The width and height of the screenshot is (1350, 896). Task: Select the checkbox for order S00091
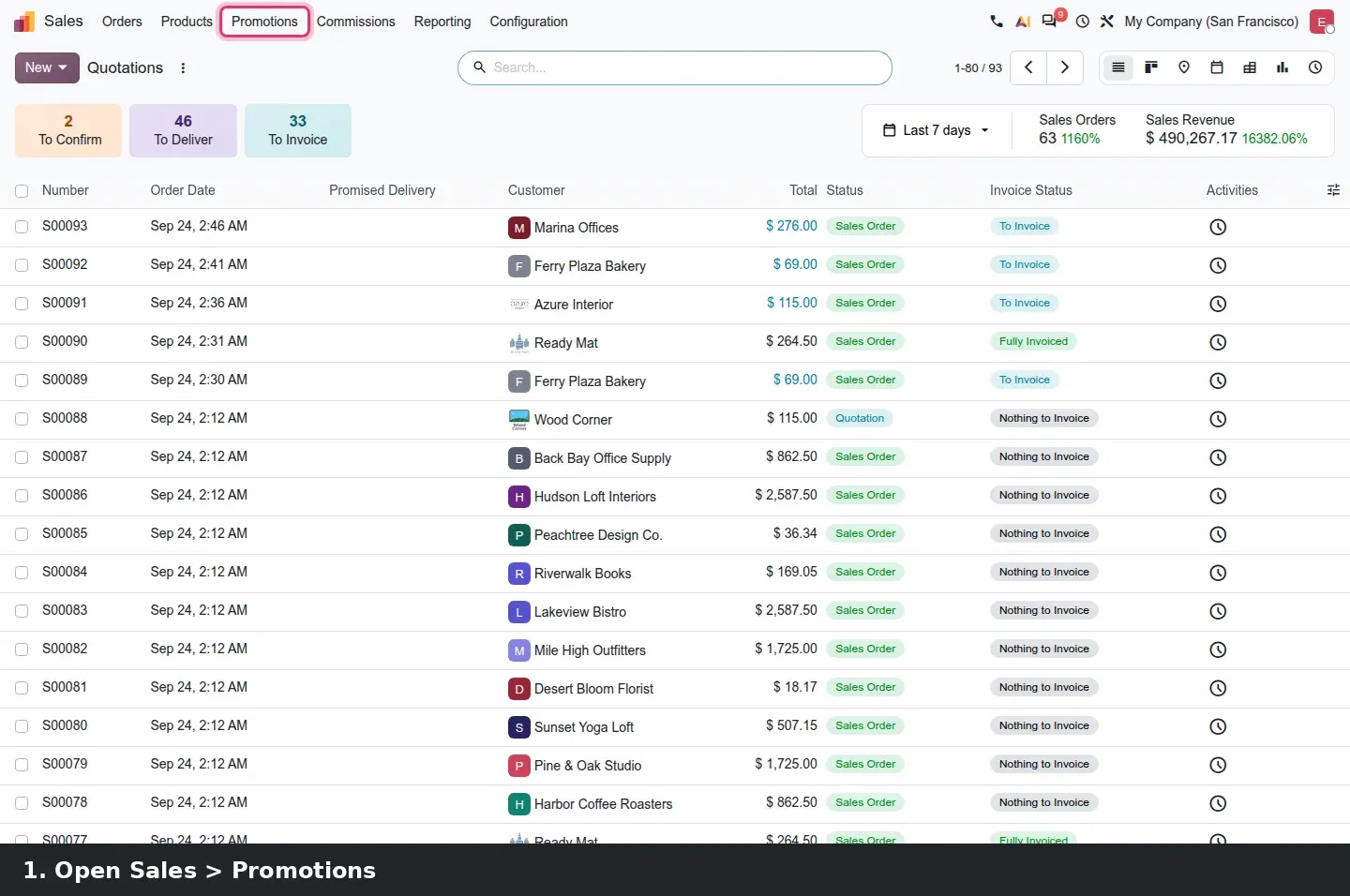coord(22,304)
